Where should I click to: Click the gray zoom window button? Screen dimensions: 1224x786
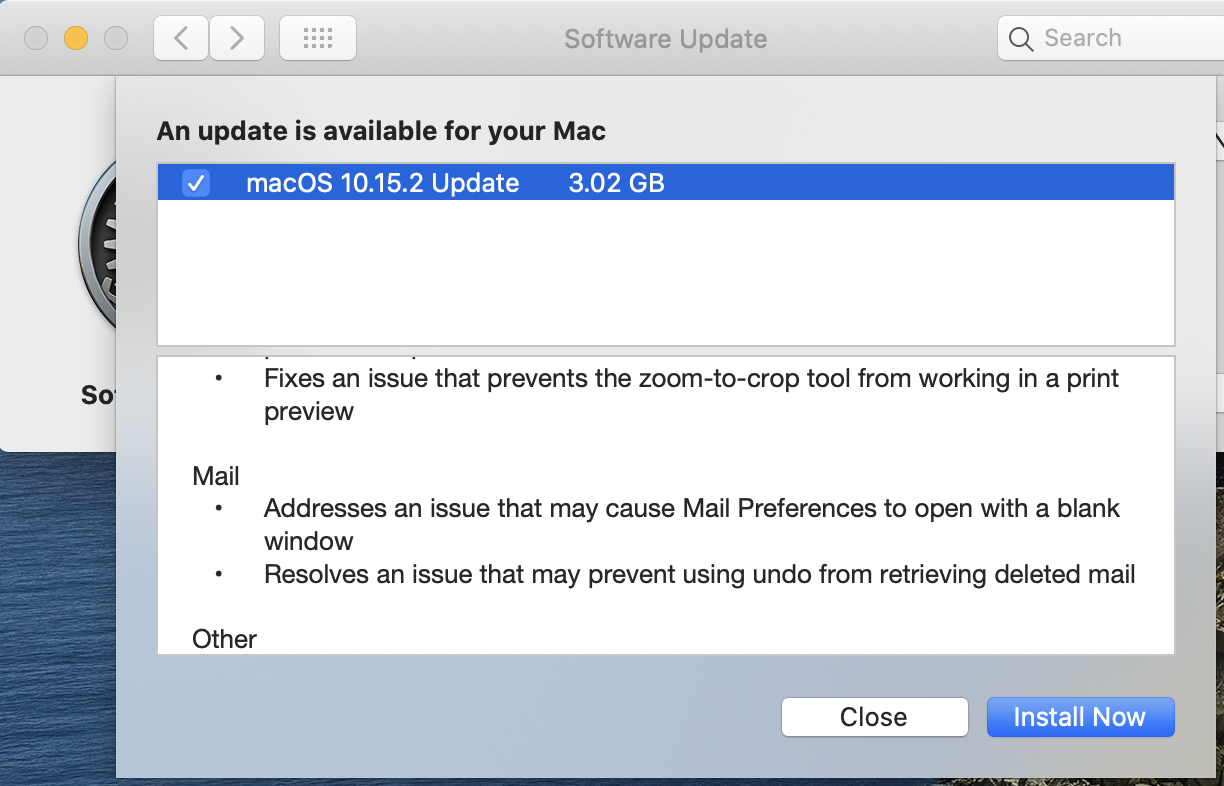(116, 39)
